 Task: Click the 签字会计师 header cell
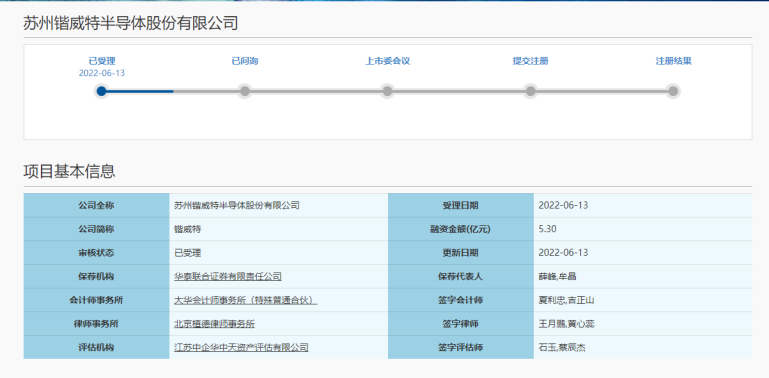(461, 300)
